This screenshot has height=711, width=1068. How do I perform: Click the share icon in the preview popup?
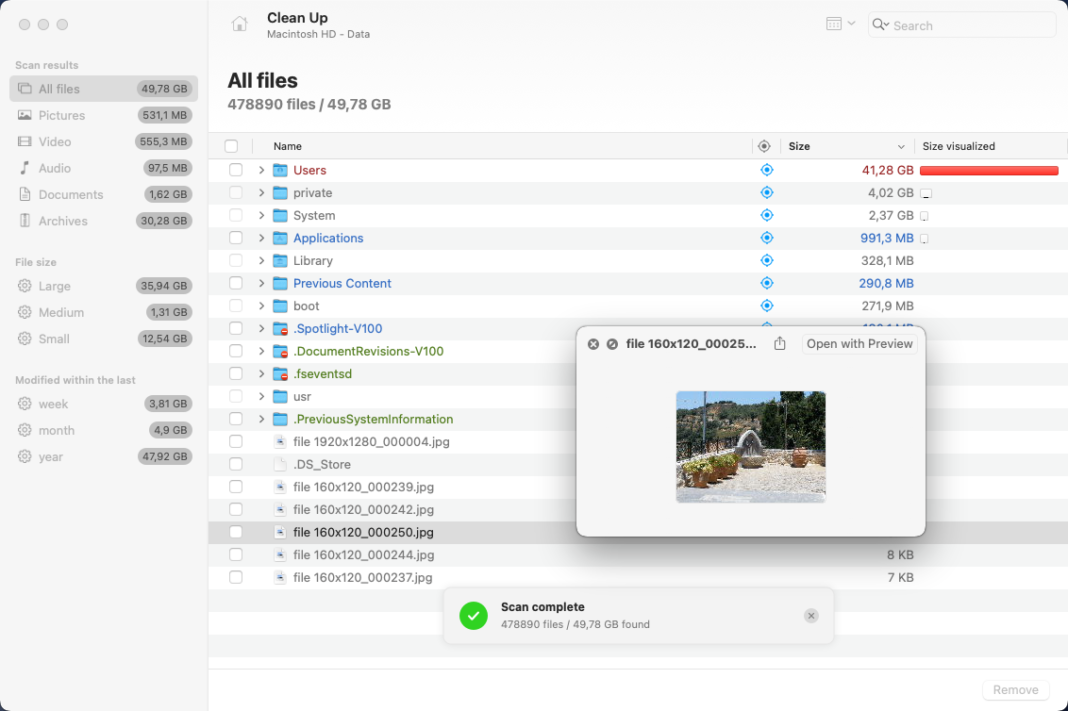pyautogui.click(x=780, y=343)
